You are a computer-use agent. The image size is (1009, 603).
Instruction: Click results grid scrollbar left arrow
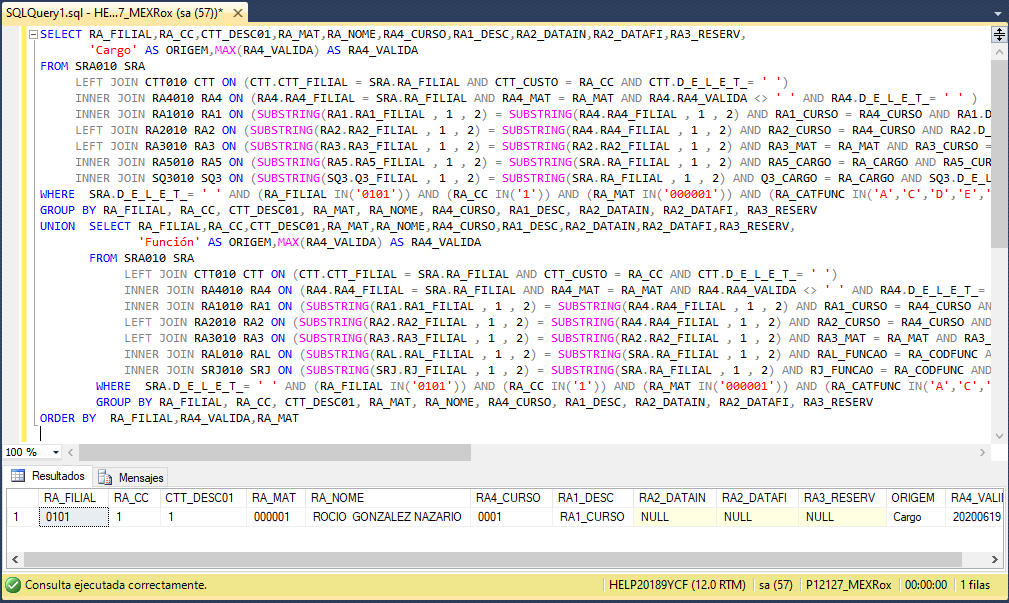click(x=15, y=559)
